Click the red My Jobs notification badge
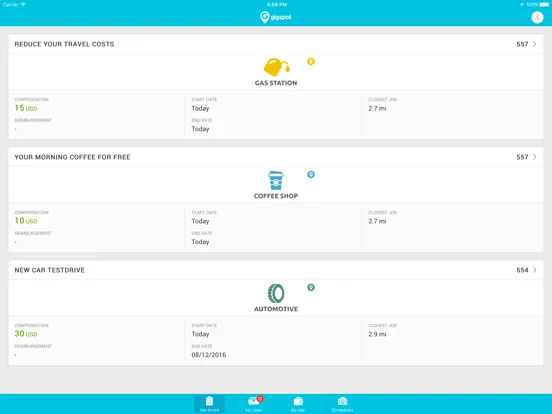Screen dimensions: 552x414 pyautogui.click(x=260, y=399)
